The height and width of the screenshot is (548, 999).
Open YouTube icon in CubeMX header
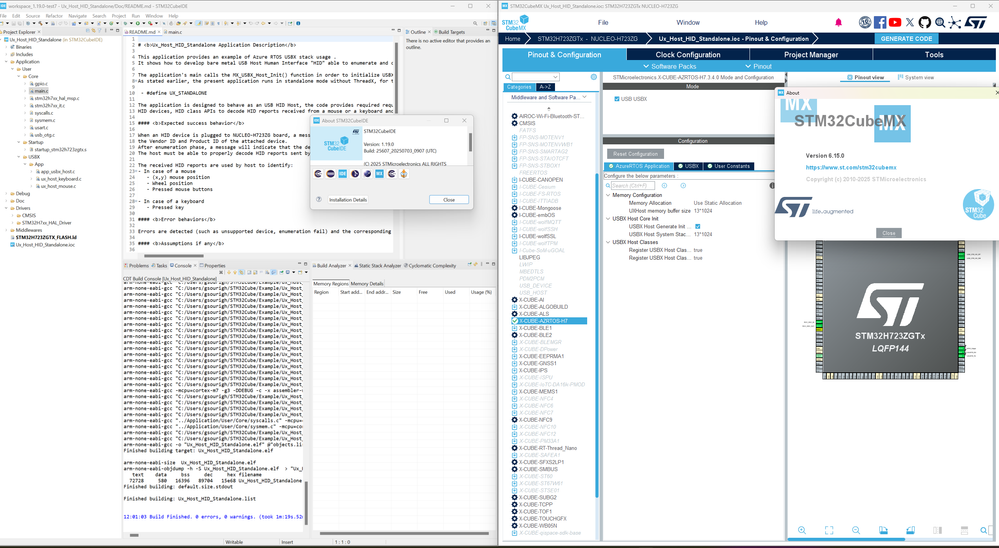pos(895,22)
